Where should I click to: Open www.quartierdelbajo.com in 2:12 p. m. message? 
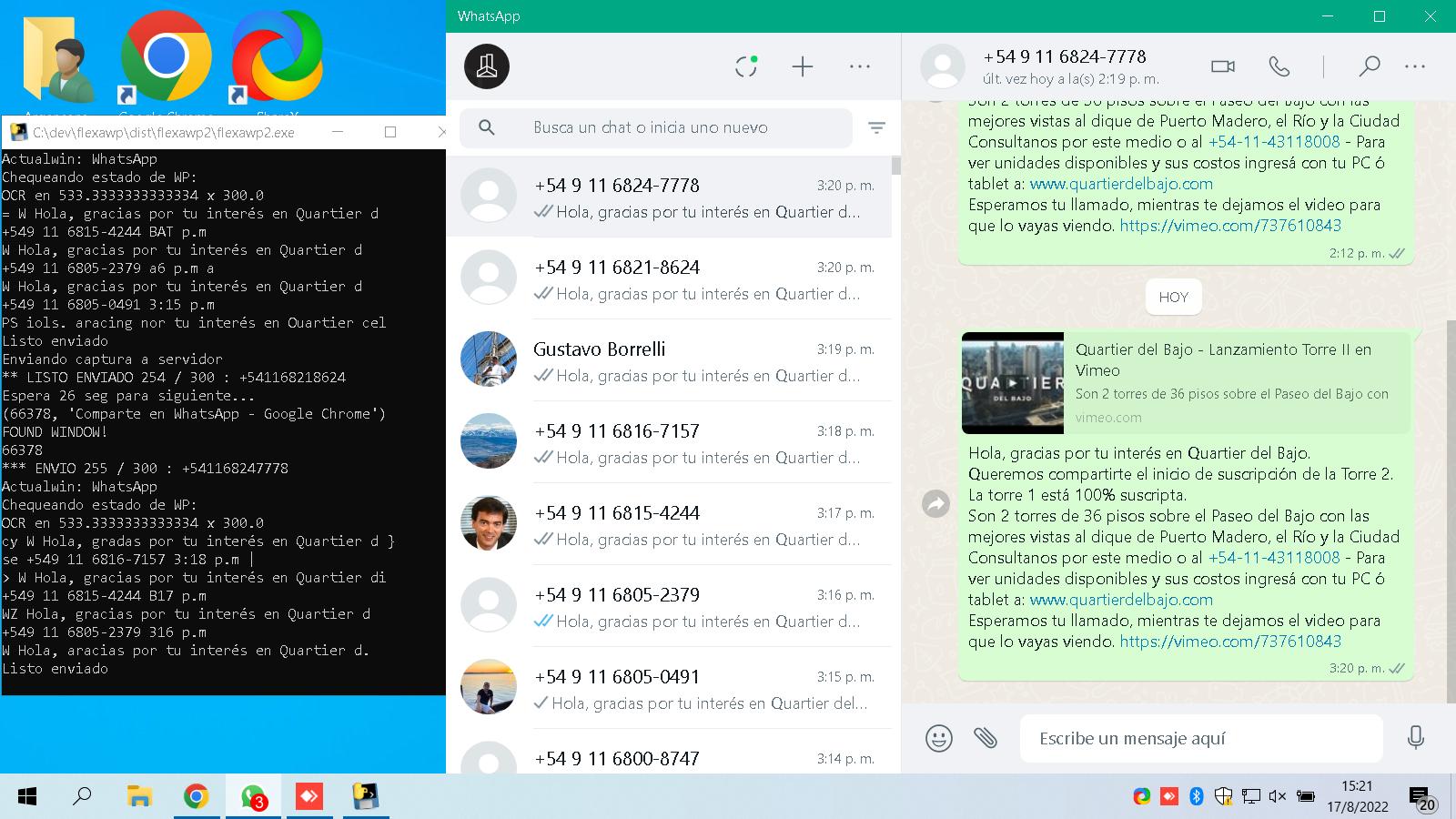pos(1121,184)
